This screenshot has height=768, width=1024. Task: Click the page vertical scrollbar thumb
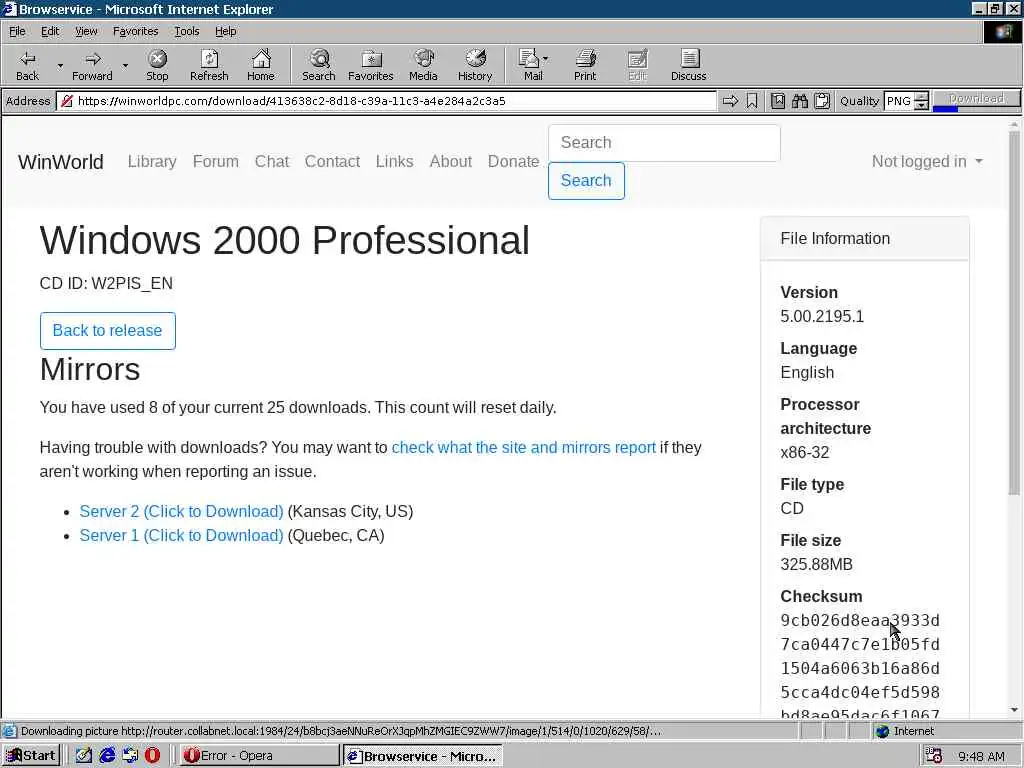coord(1014,312)
